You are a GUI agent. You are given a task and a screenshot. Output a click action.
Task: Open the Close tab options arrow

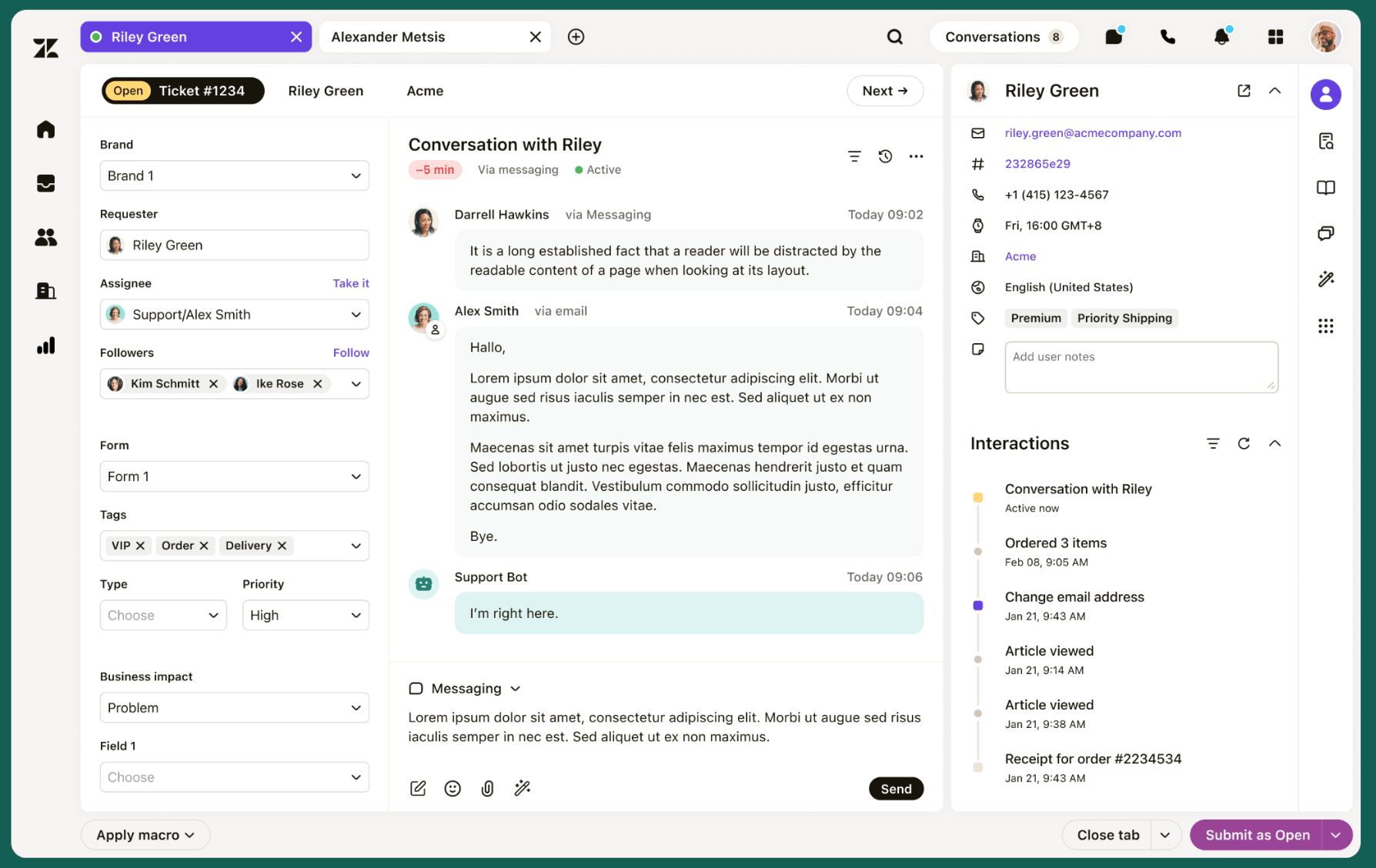pos(1165,835)
